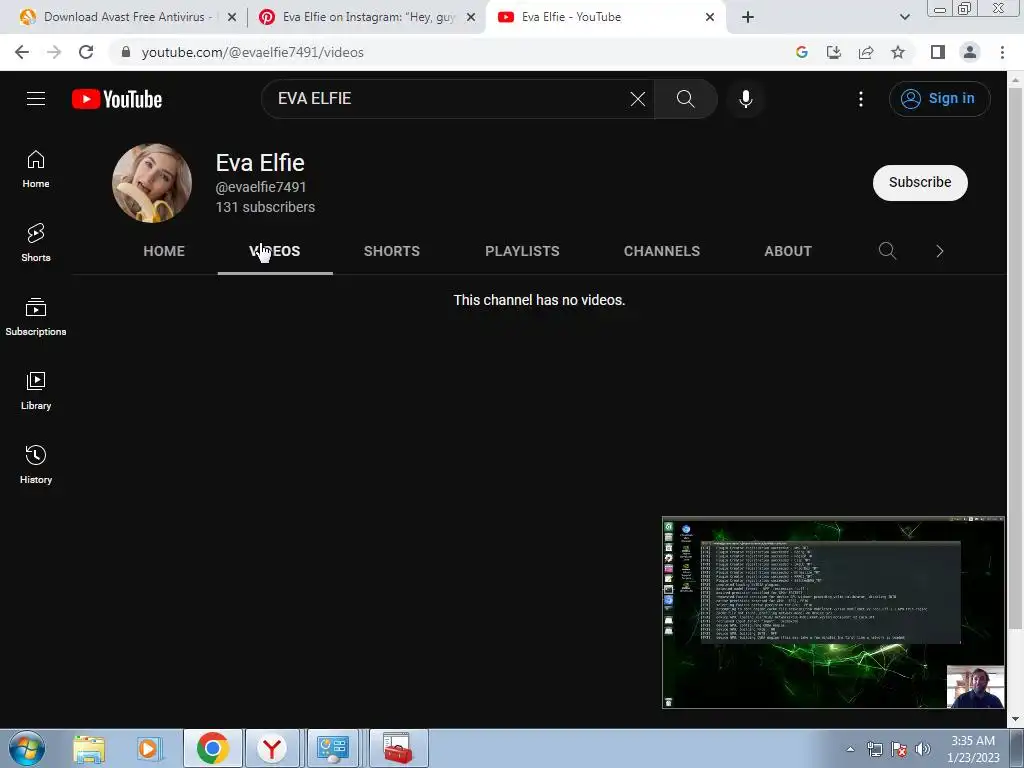This screenshot has width=1024, height=768.
Task: Open the Chrome profile icon
Action: [x=970, y=52]
